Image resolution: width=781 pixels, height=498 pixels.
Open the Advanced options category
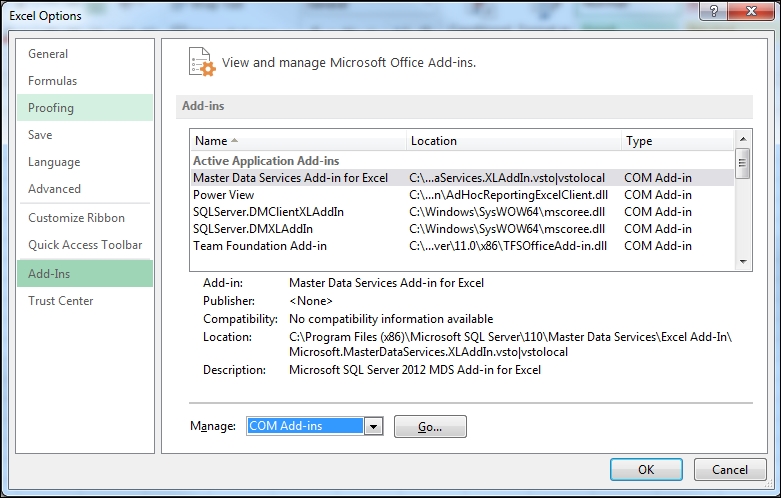coord(85,189)
